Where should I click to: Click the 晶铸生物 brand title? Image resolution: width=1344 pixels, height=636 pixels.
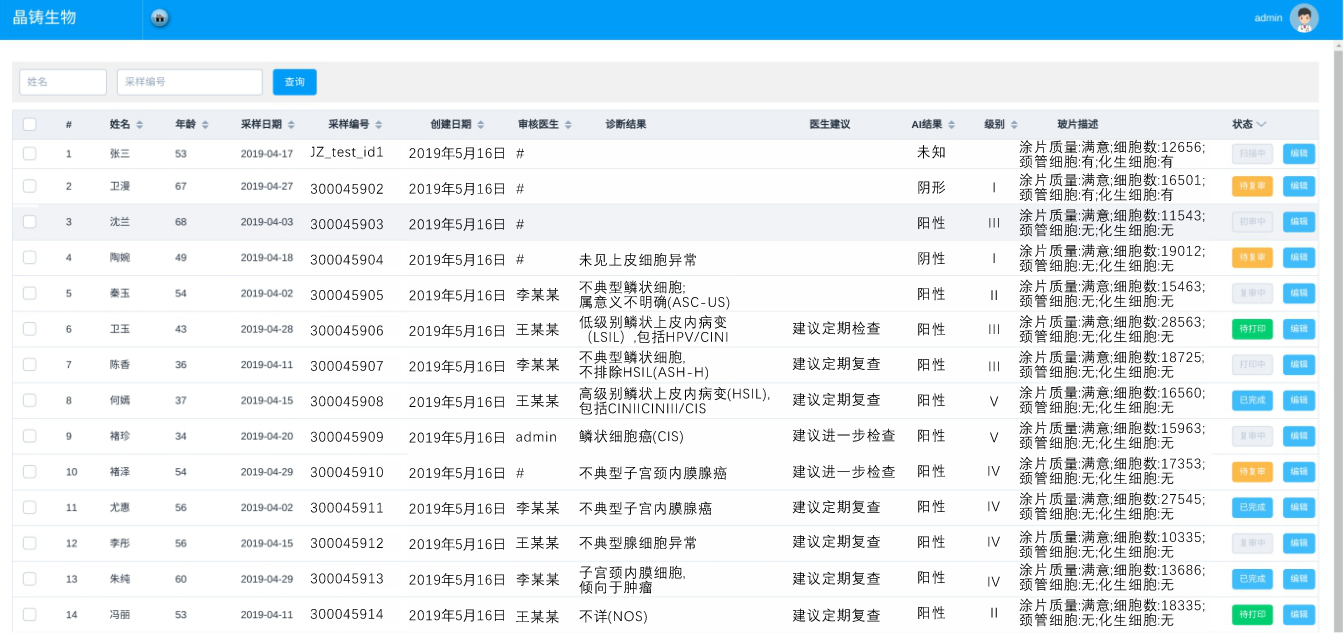45,18
